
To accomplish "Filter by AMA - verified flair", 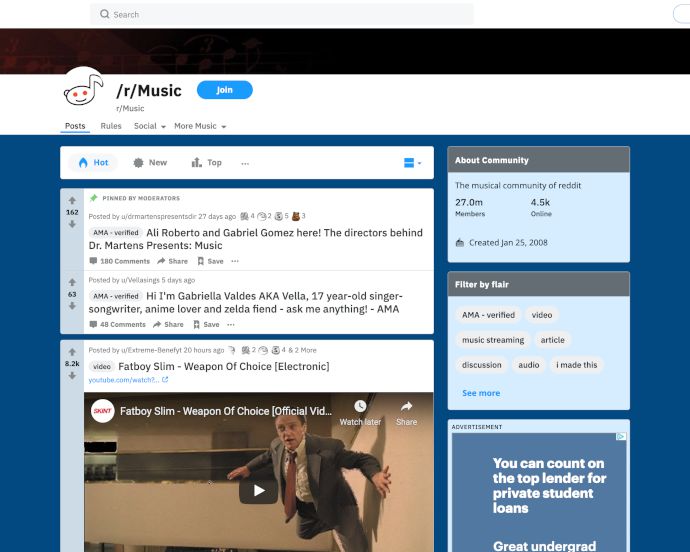I will click(x=488, y=315).
